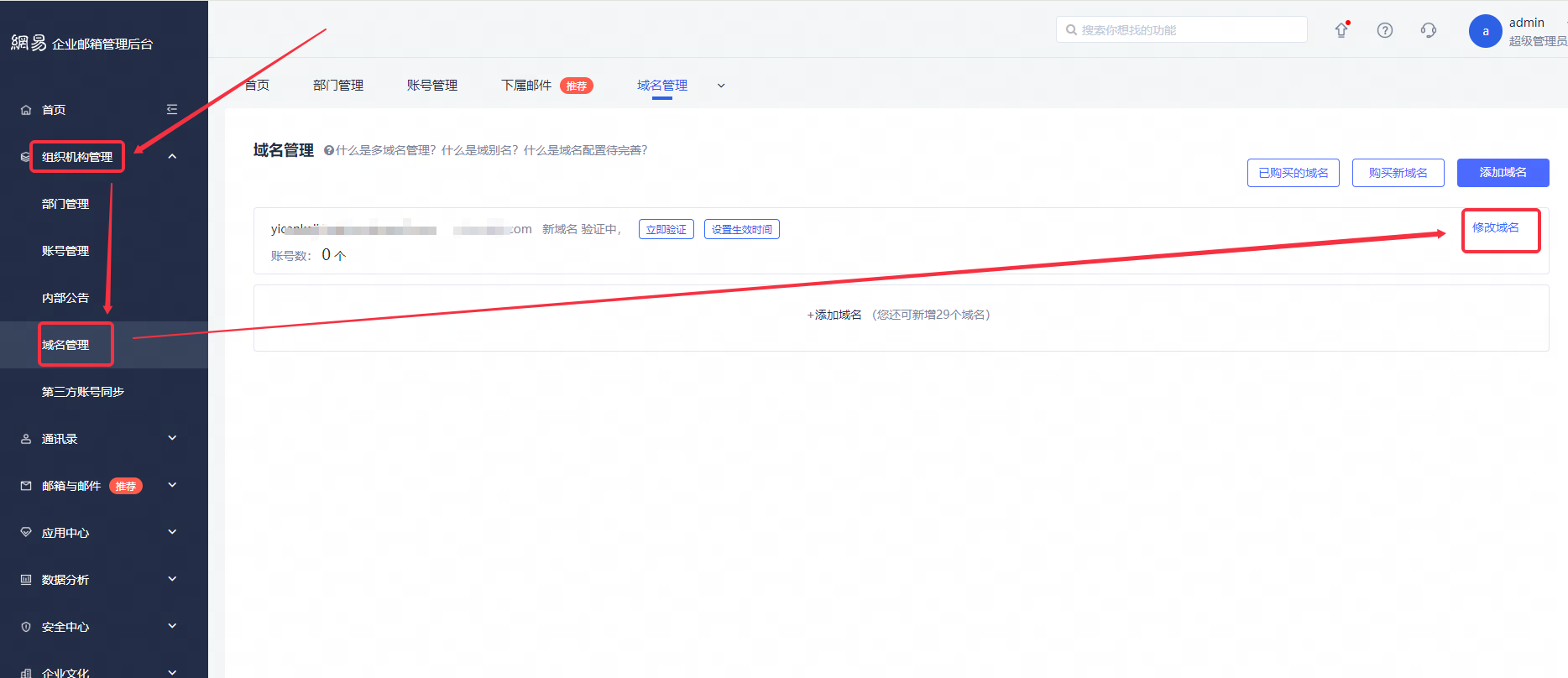Click the customer service headset icon
This screenshot has height=678, width=1568.
tap(1429, 30)
